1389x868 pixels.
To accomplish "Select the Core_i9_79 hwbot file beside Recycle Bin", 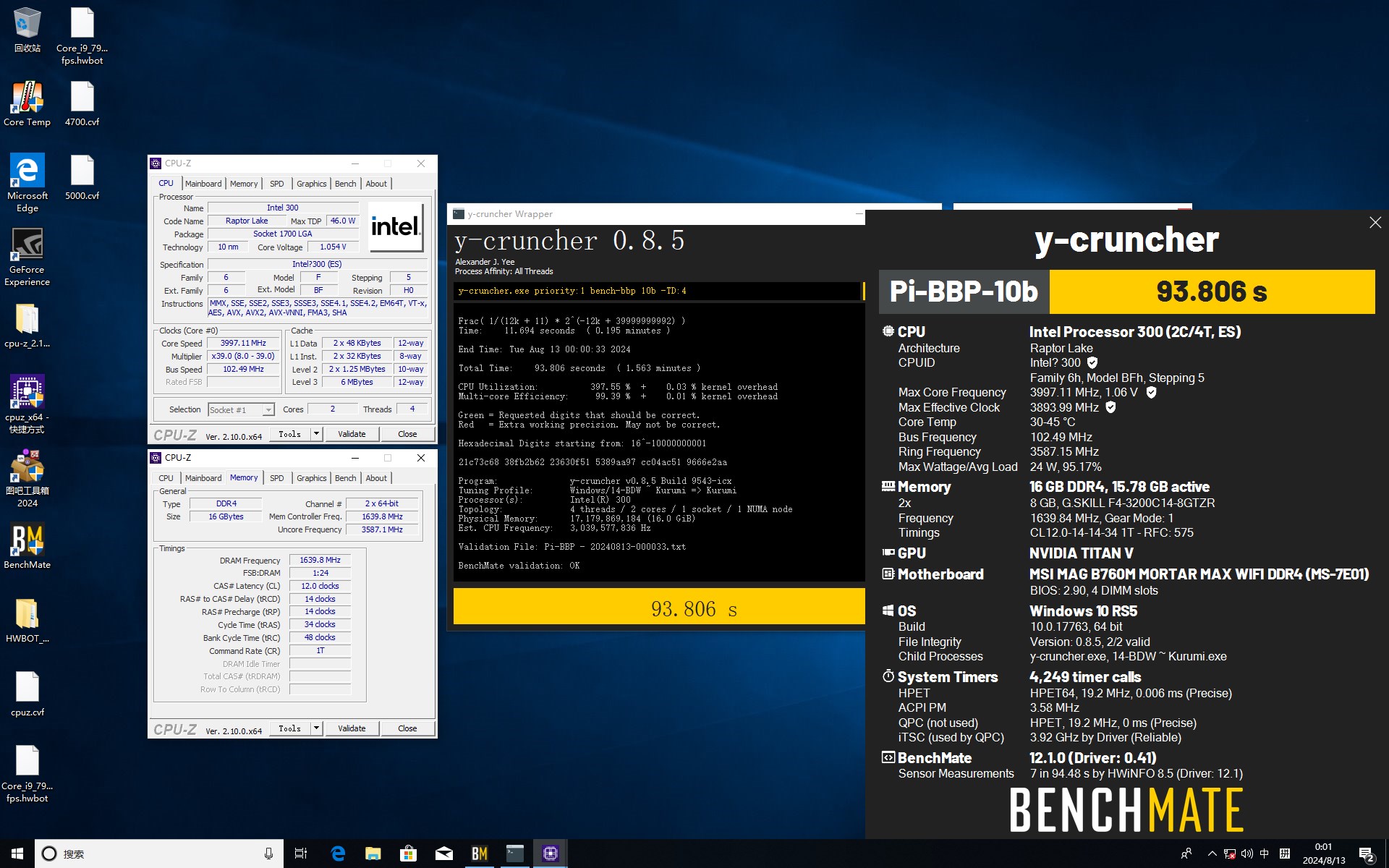I will (82, 35).
